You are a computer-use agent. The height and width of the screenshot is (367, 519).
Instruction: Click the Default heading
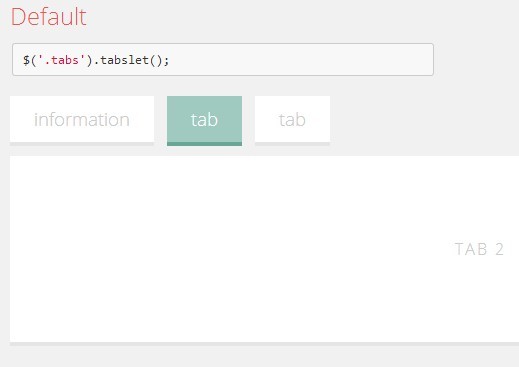click(x=49, y=16)
